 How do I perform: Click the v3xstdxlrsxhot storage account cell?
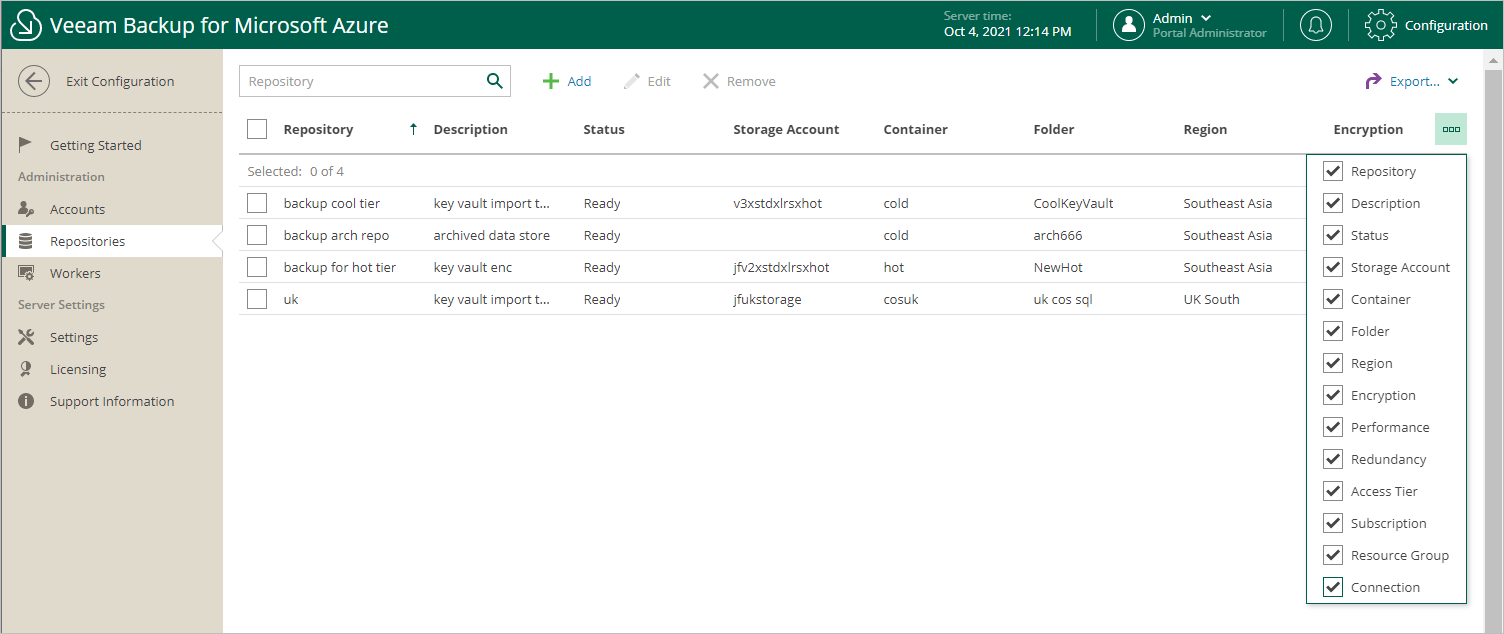778,203
